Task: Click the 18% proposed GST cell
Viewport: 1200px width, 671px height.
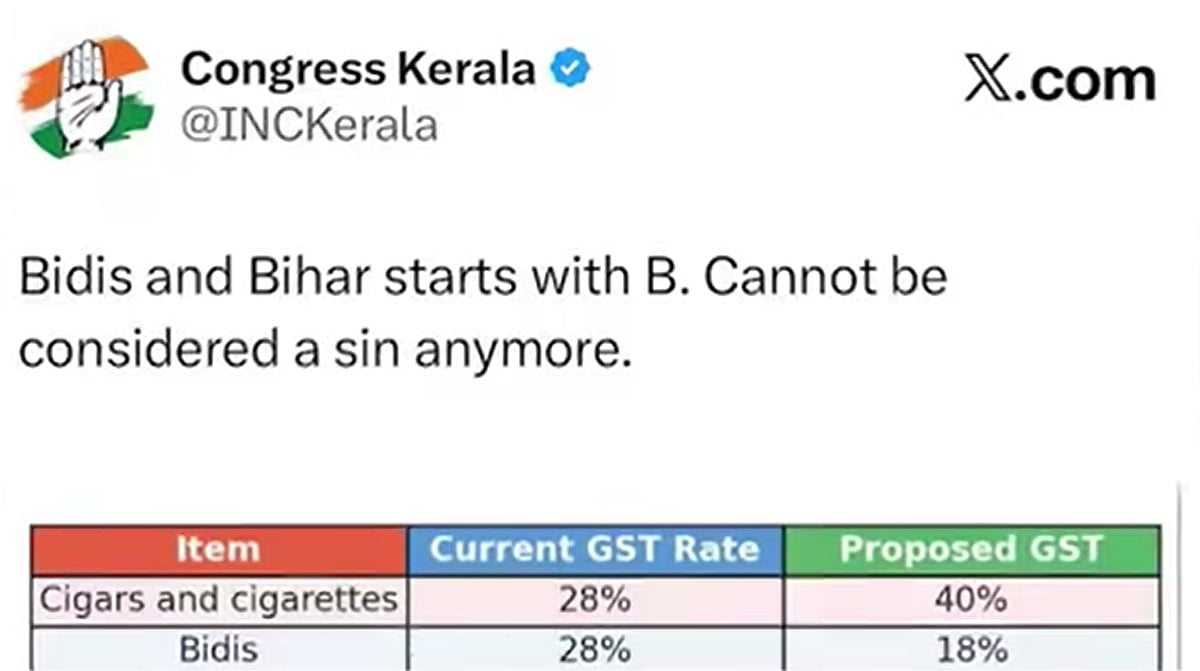Action: pos(971,649)
